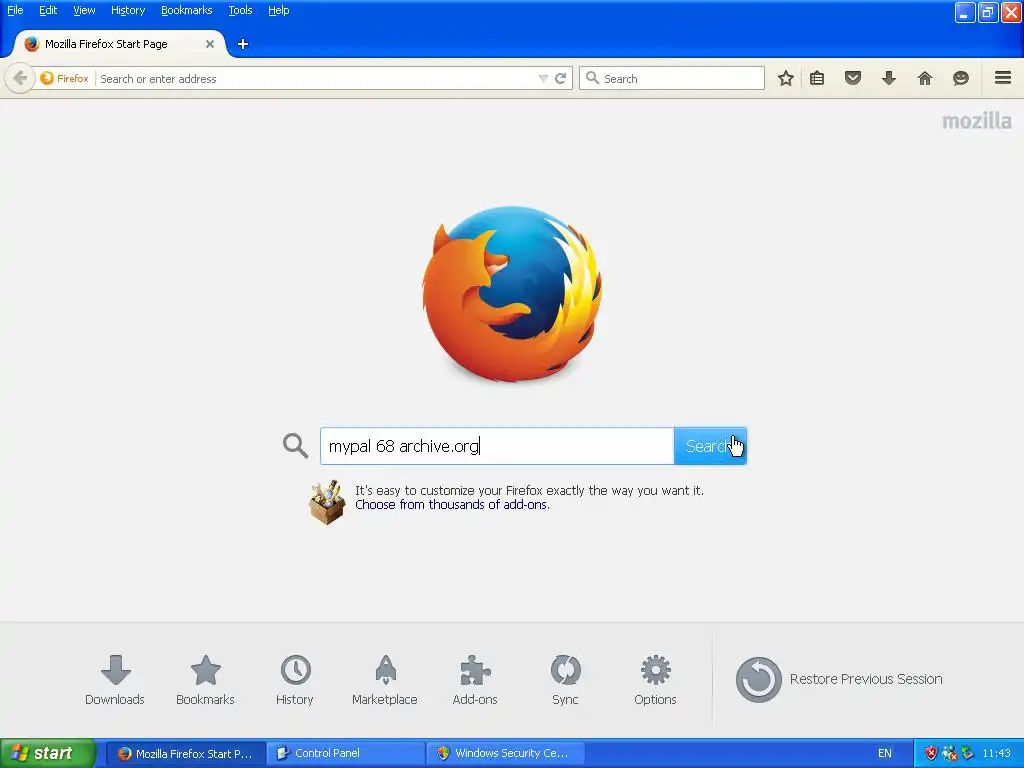Open the History menu
Screen dimensions: 1024x768
[x=128, y=10]
